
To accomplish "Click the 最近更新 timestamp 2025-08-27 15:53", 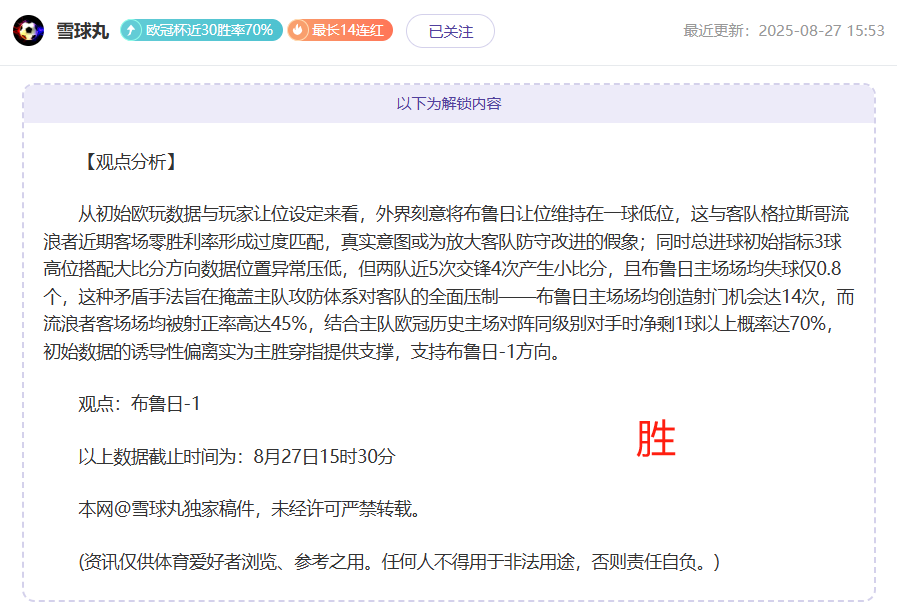I will pos(784,30).
